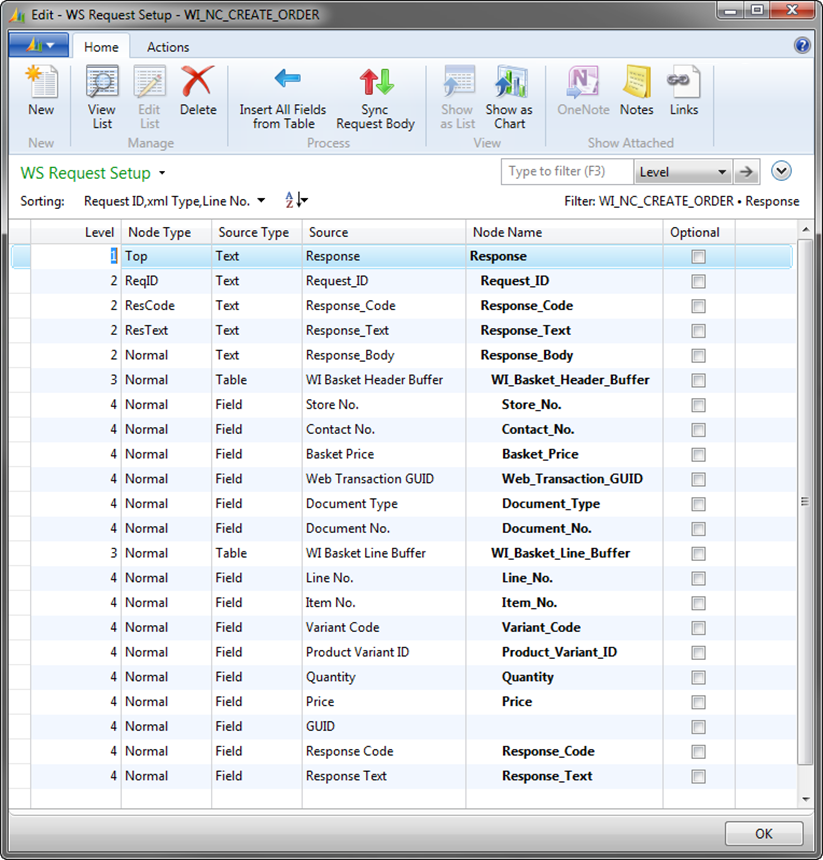823x860 pixels.
Task: Open the attached Notes
Action: tap(636, 91)
